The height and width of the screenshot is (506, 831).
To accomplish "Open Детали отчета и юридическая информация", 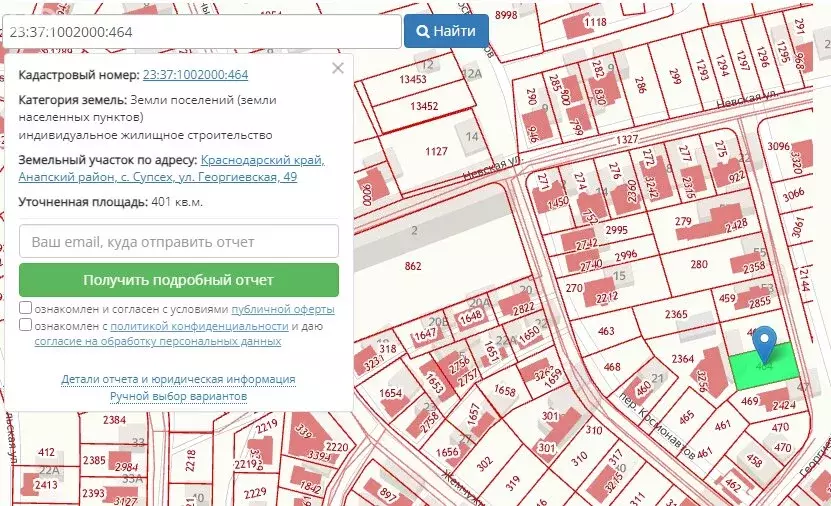I will point(178,379).
